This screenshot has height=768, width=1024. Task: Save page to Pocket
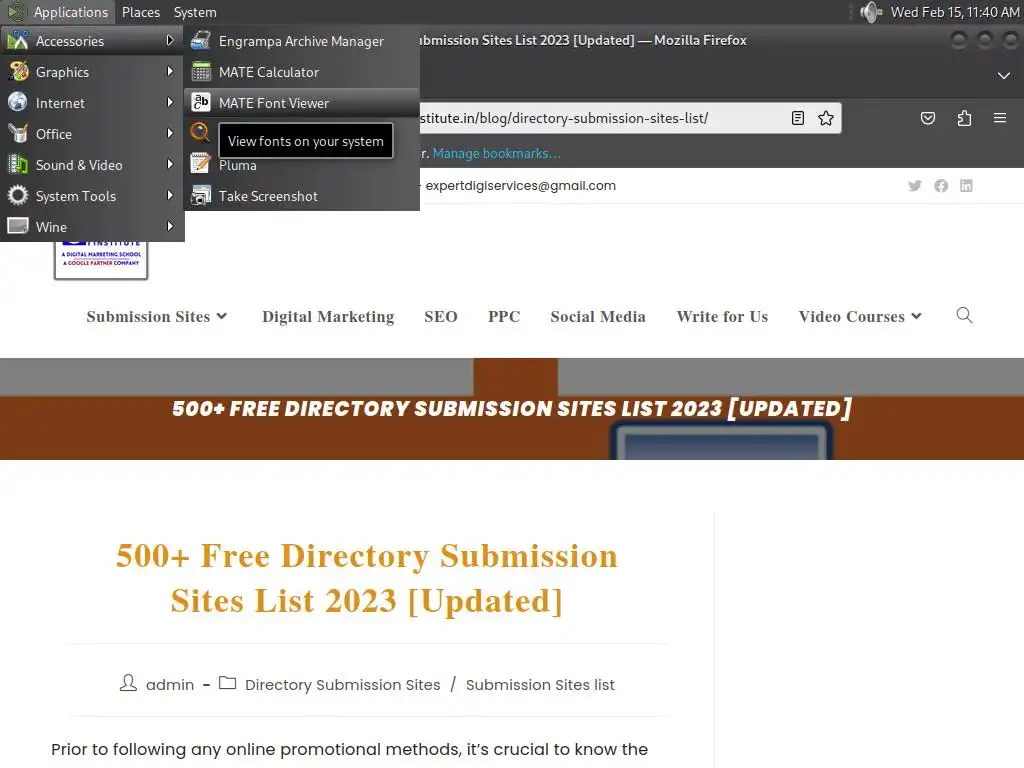coord(927,118)
